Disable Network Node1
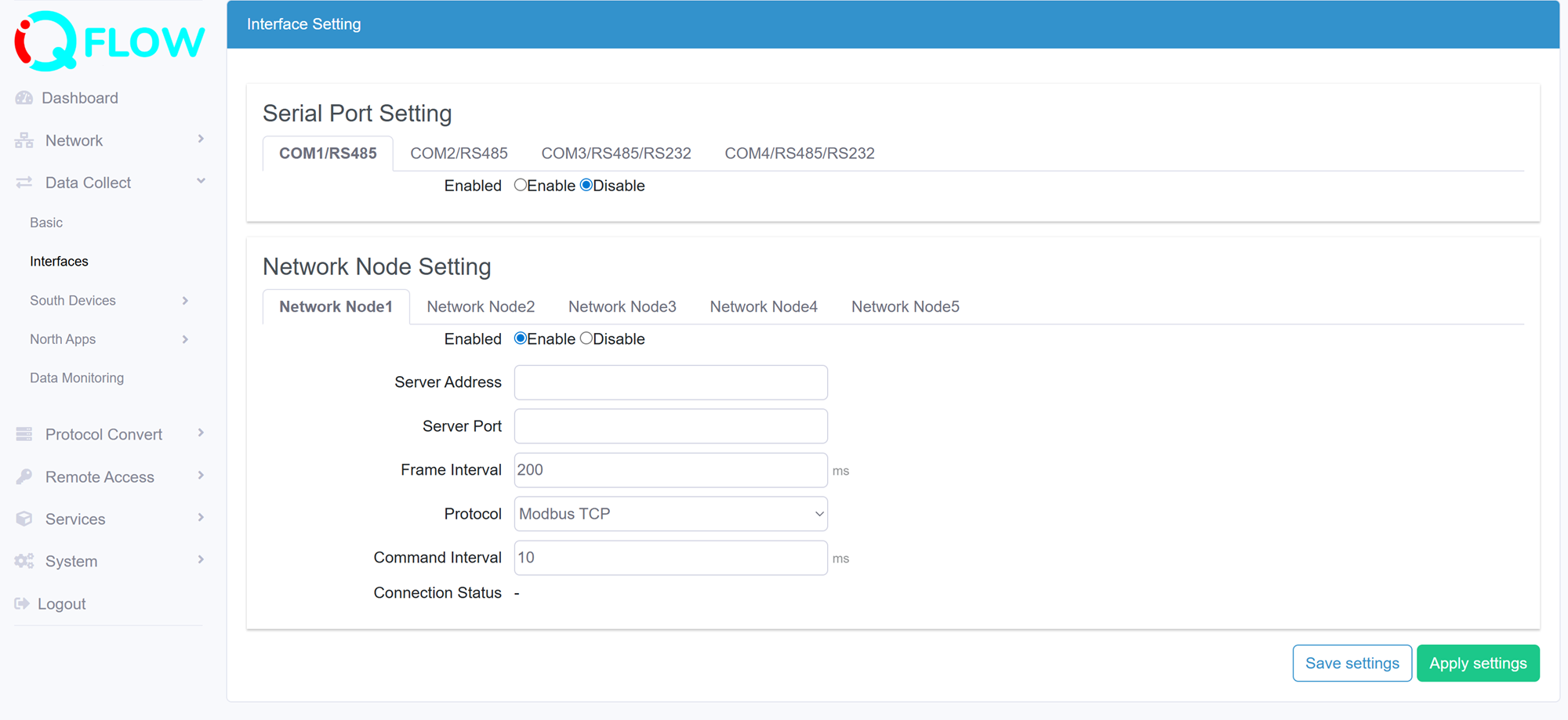This screenshot has width=1568, height=720. coord(586,338)
